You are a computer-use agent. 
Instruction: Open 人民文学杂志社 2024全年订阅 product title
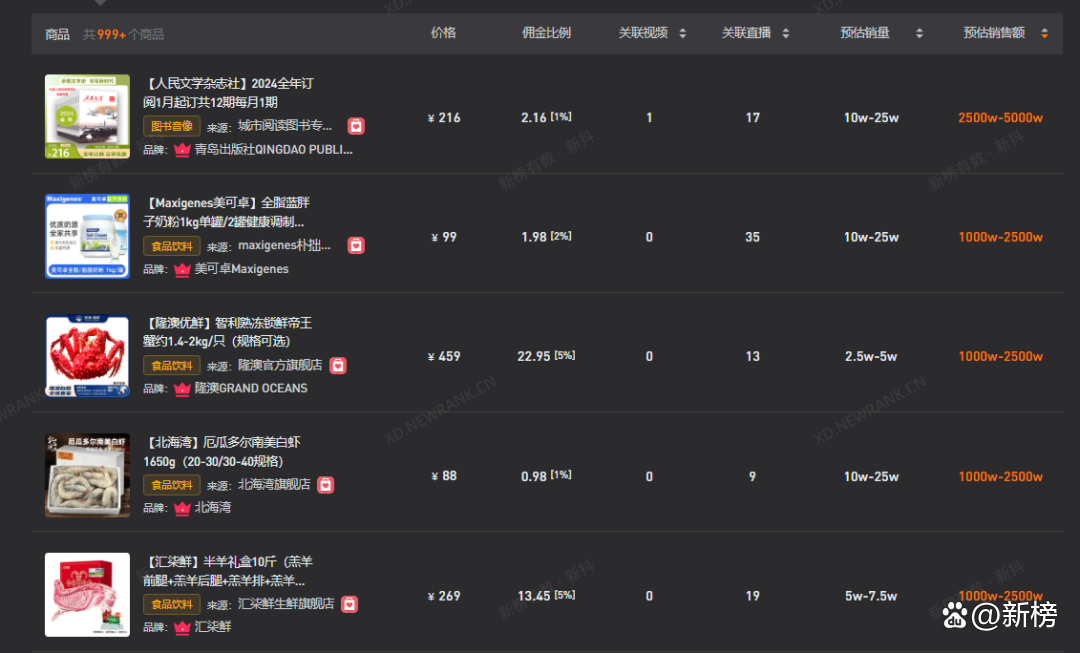pos(229,93)
